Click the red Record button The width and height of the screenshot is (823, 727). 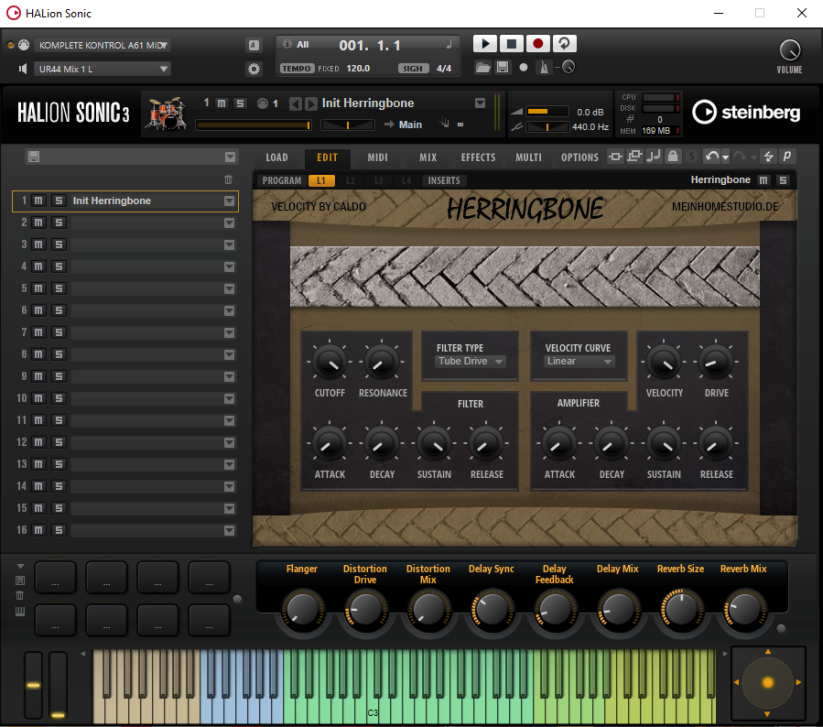tap(538, 44)
